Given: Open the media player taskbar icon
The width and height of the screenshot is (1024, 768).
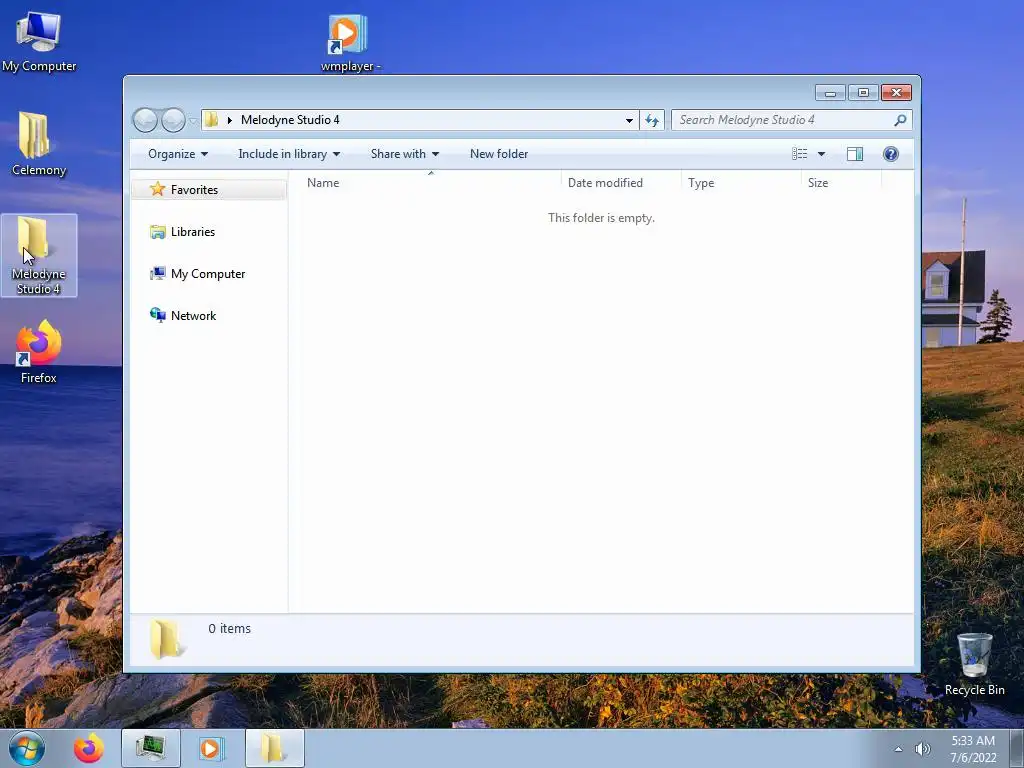Looking at the screenshot, I should [x=210, y=748].
